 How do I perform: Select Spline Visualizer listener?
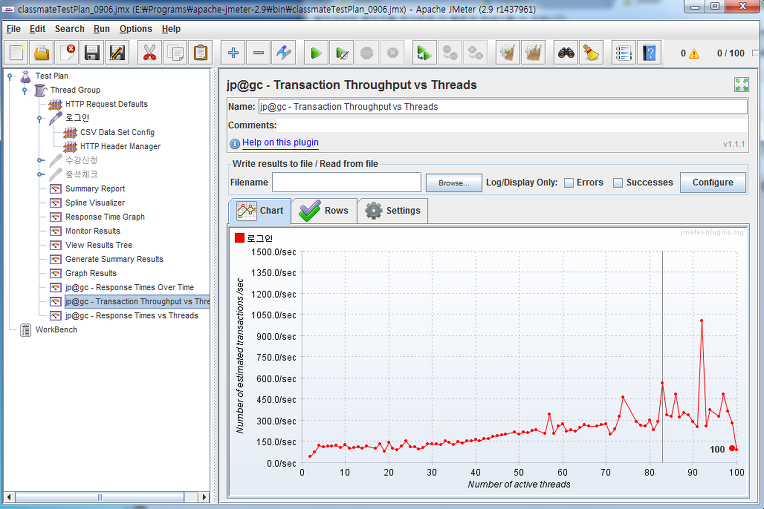(x=95, y=203)
